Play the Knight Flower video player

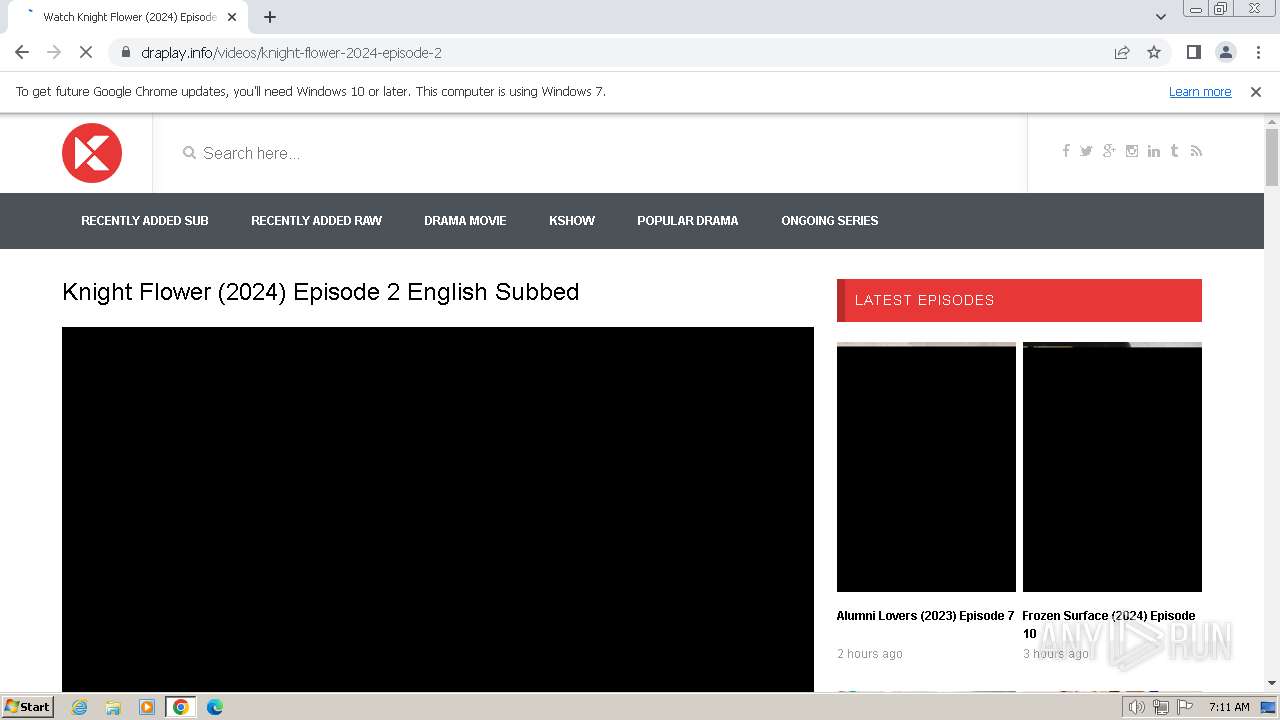point(438,509)
